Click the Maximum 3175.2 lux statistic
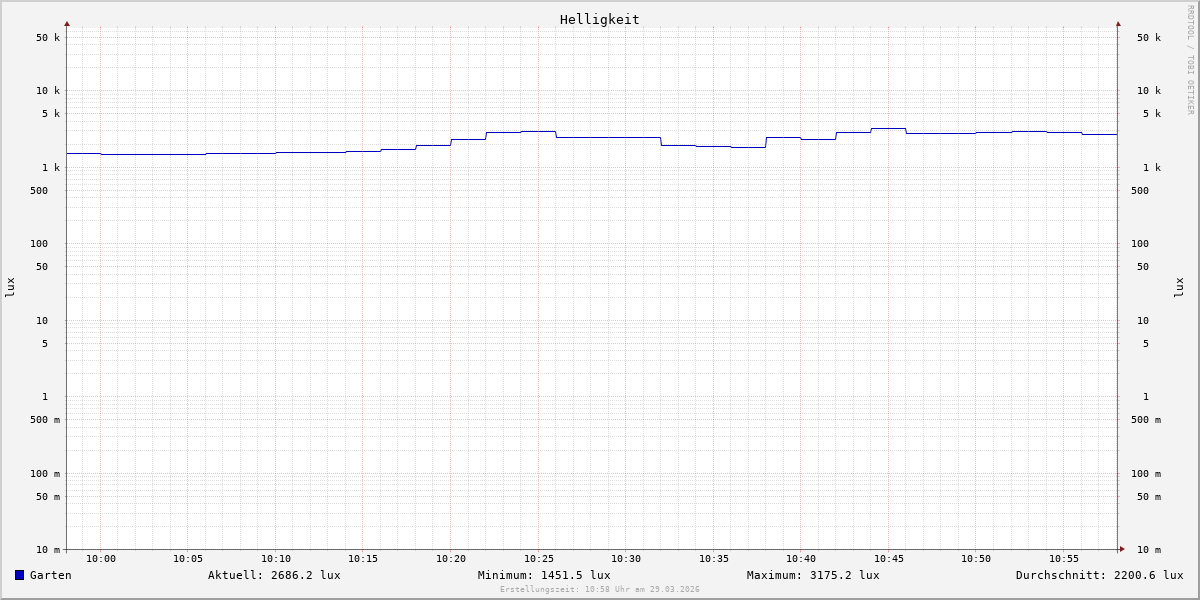 (813, 575)
